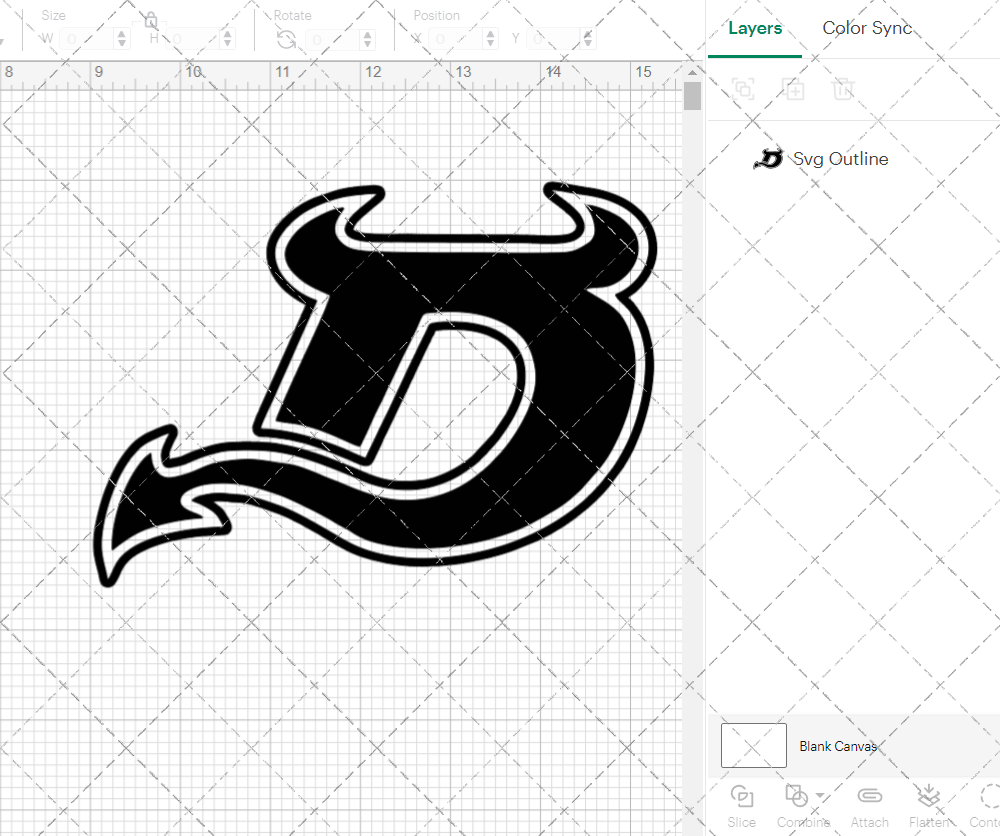Click the Position X stepper arrows
This screenshot has height=836, width=1000.
click(490, 40)
